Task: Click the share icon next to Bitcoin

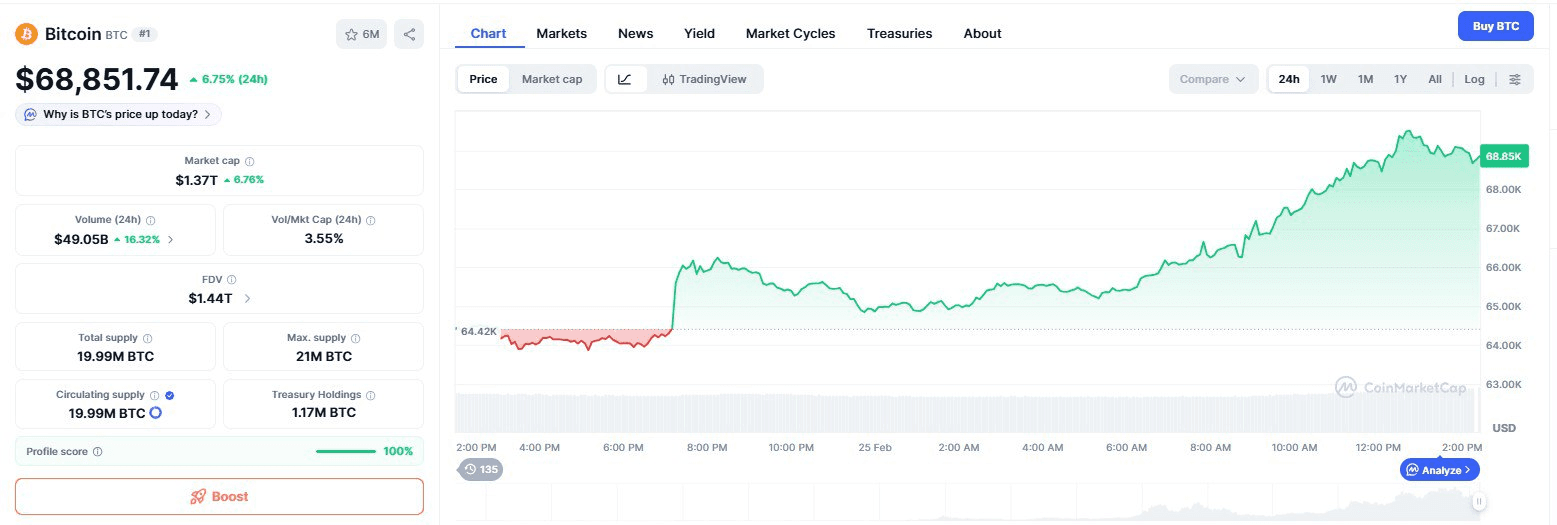Action: tap(409, 34)
